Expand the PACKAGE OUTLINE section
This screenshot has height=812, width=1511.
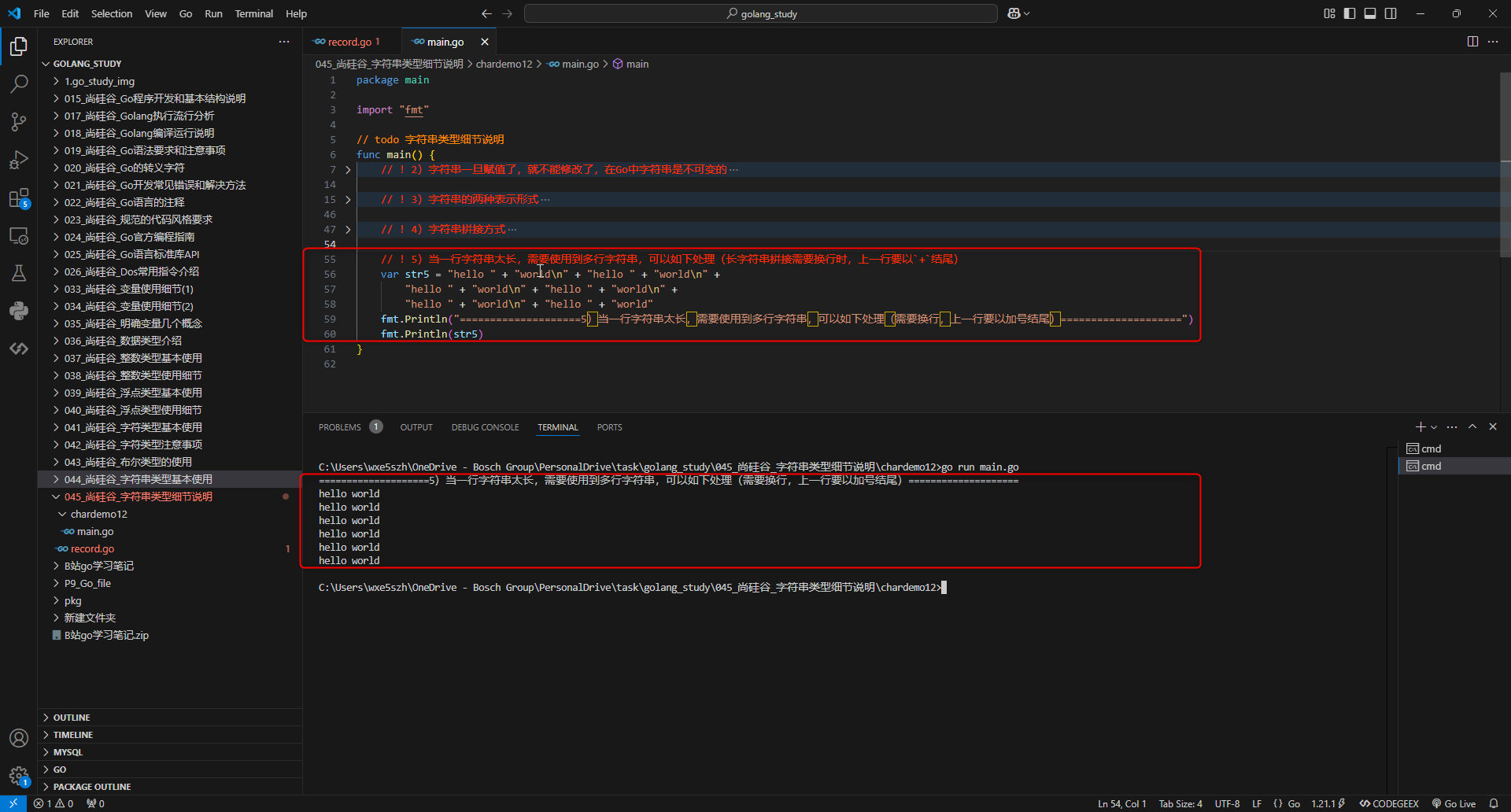coord(170,787)
